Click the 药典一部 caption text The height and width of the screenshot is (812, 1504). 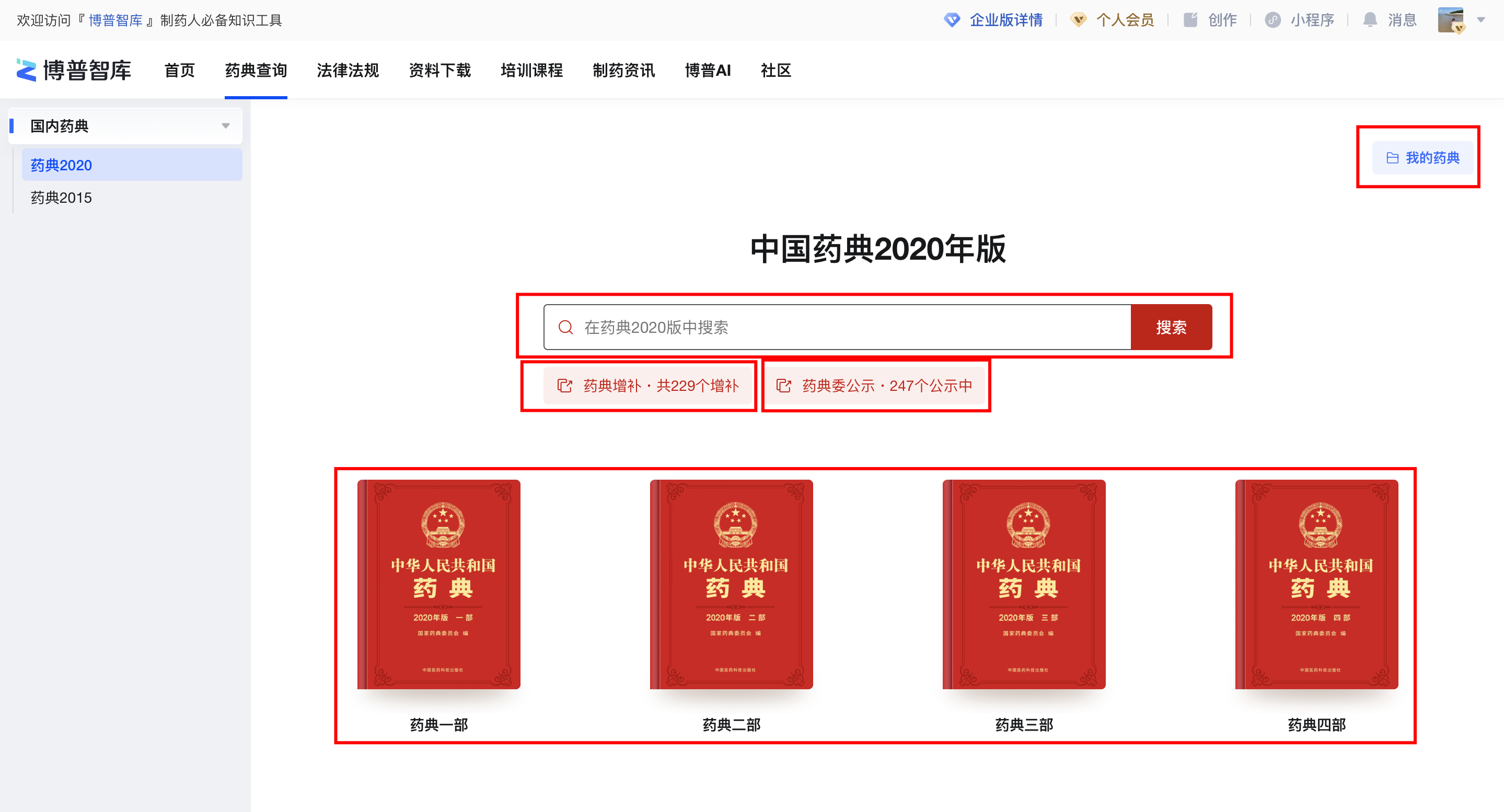pos(439,724)
